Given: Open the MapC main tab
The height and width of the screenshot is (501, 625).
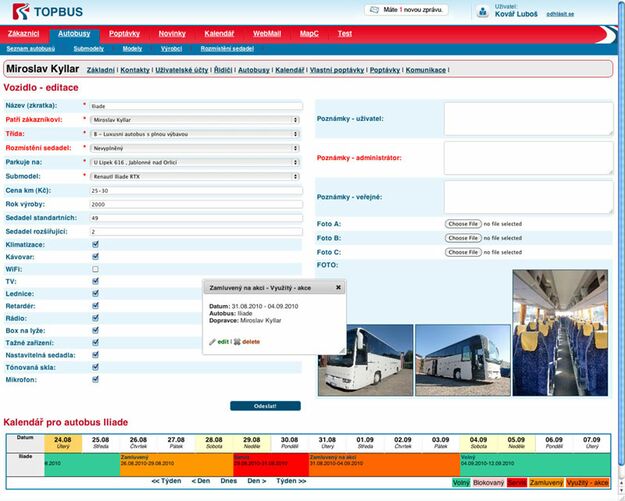Looking at the screenshot, I should [x=309, y=34].
